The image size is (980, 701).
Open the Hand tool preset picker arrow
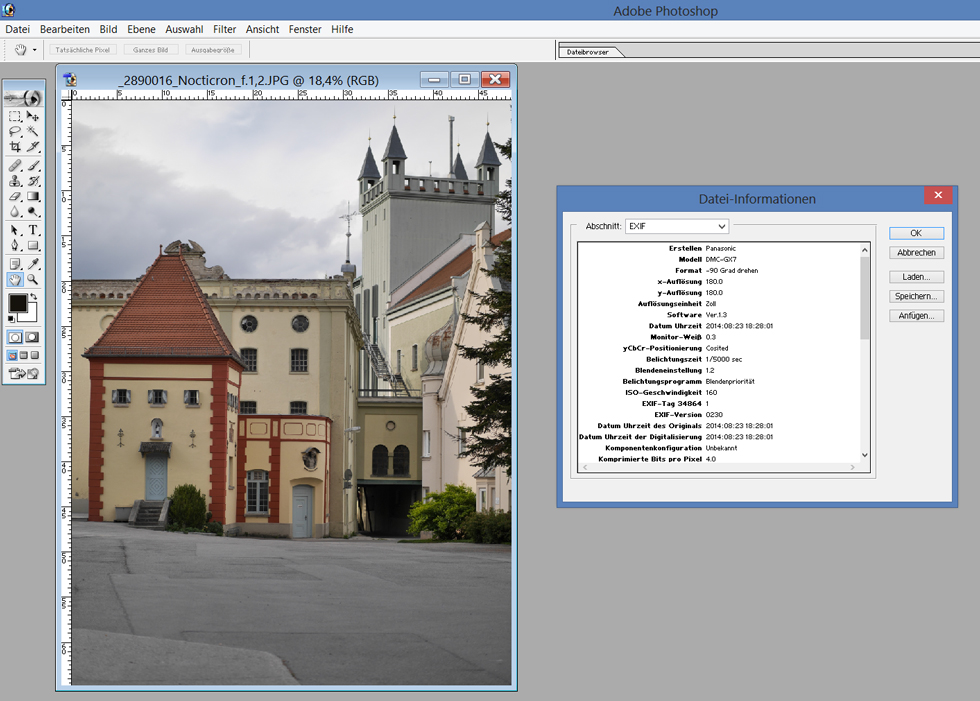click(34, 49)
